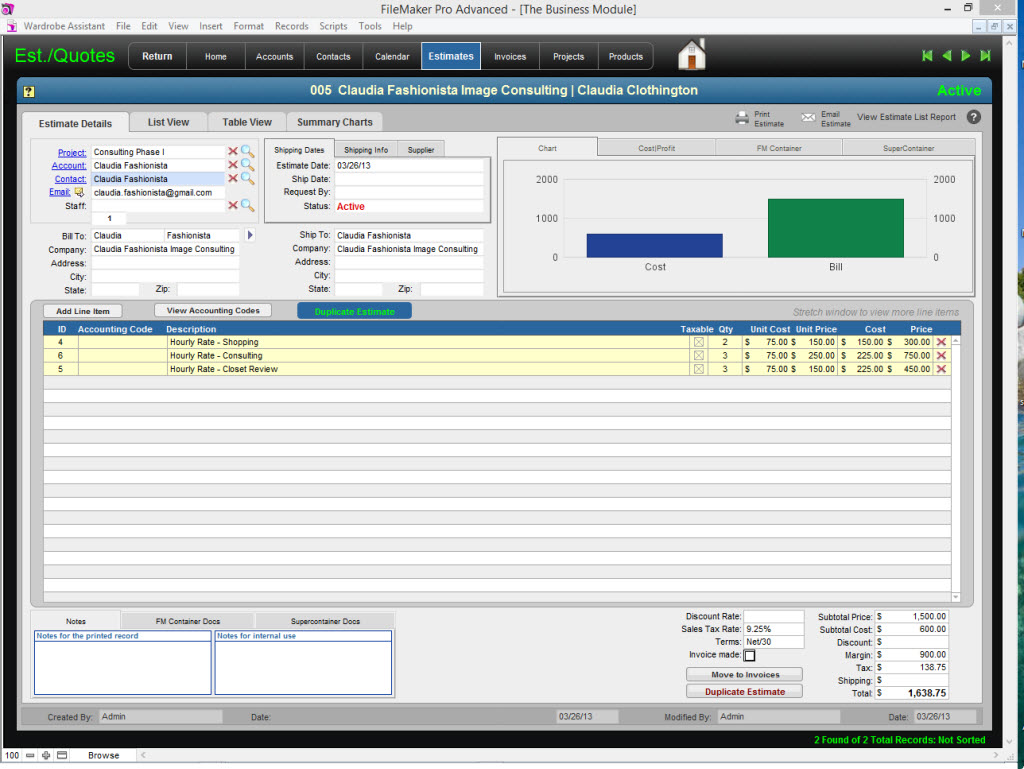Screen dimensions: 1024x769
Task: Toggle Taxable for Hourly Rate - Consulting
Action: point(699,356)
